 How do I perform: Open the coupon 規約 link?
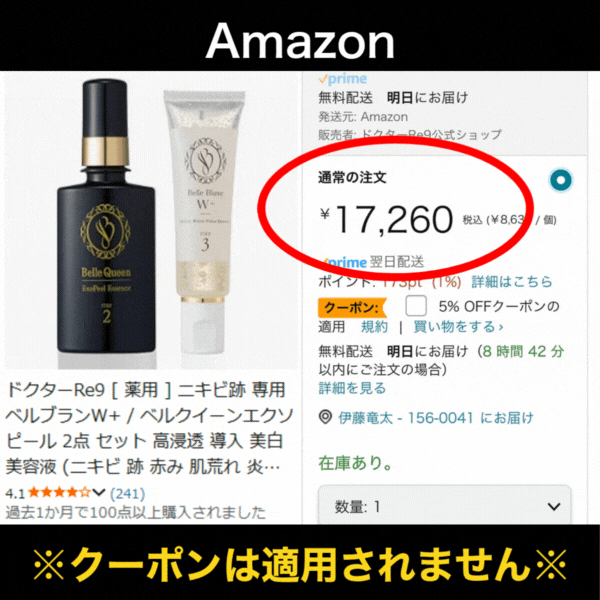374,327
